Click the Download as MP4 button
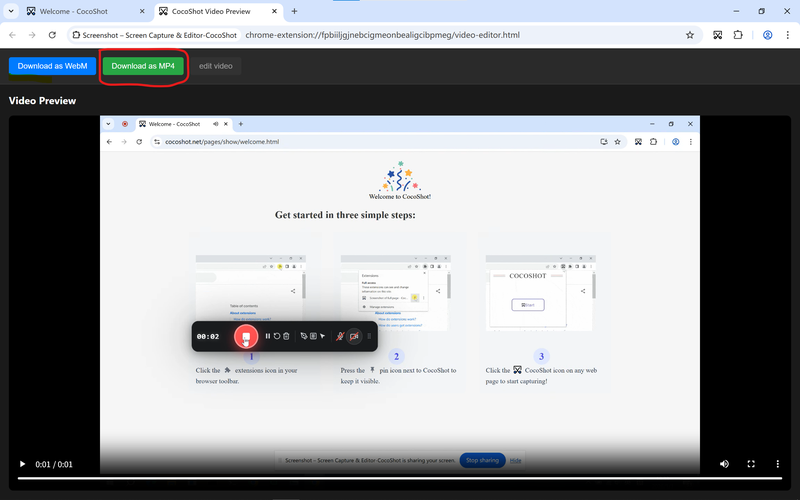 (x=143, y=66)
